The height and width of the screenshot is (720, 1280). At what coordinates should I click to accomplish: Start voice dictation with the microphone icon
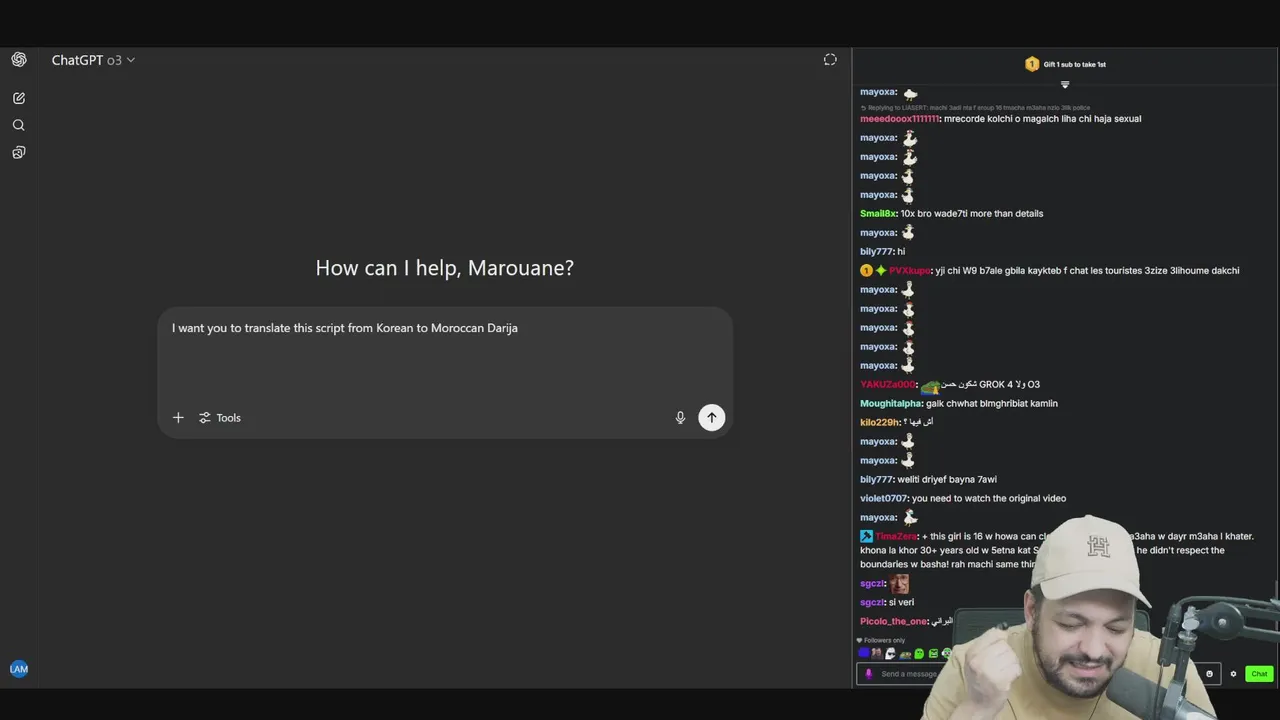tap(680, 418)
